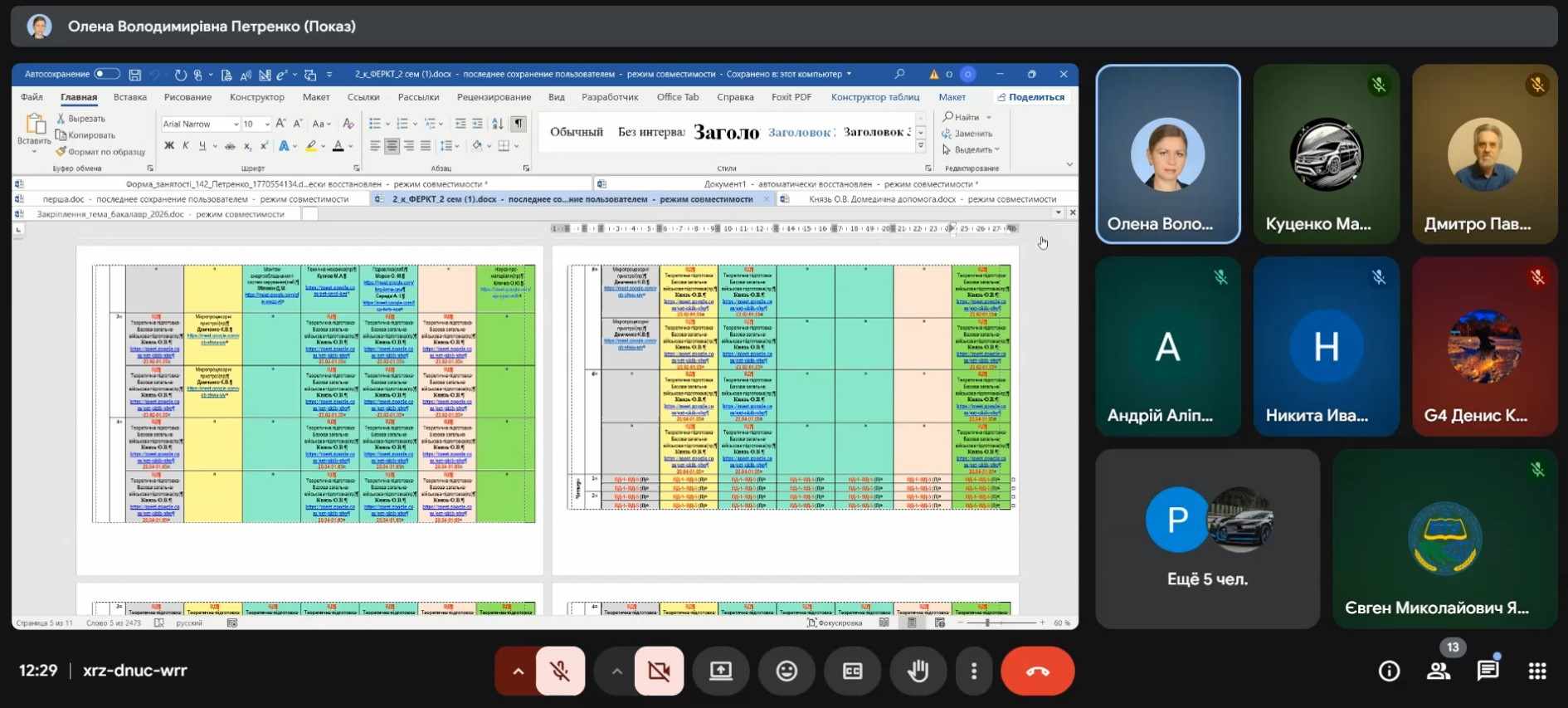
Task: Leave the call with red button
Action: tap(1037, 671)
